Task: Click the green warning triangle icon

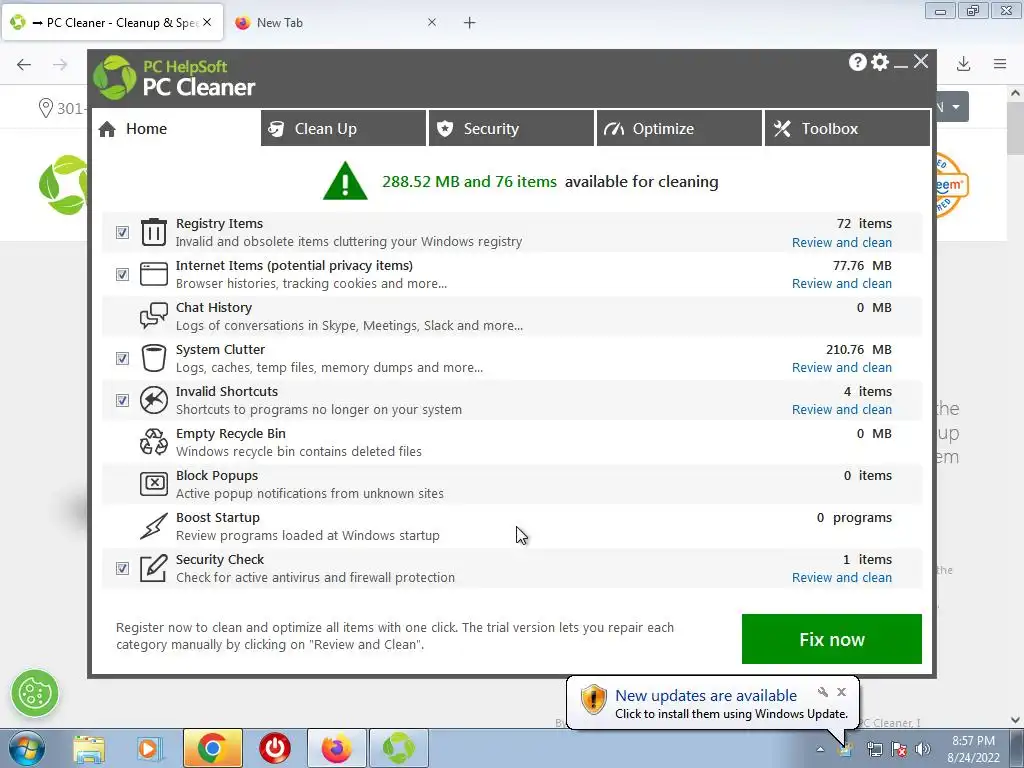Action: click(x=345, y=181)
